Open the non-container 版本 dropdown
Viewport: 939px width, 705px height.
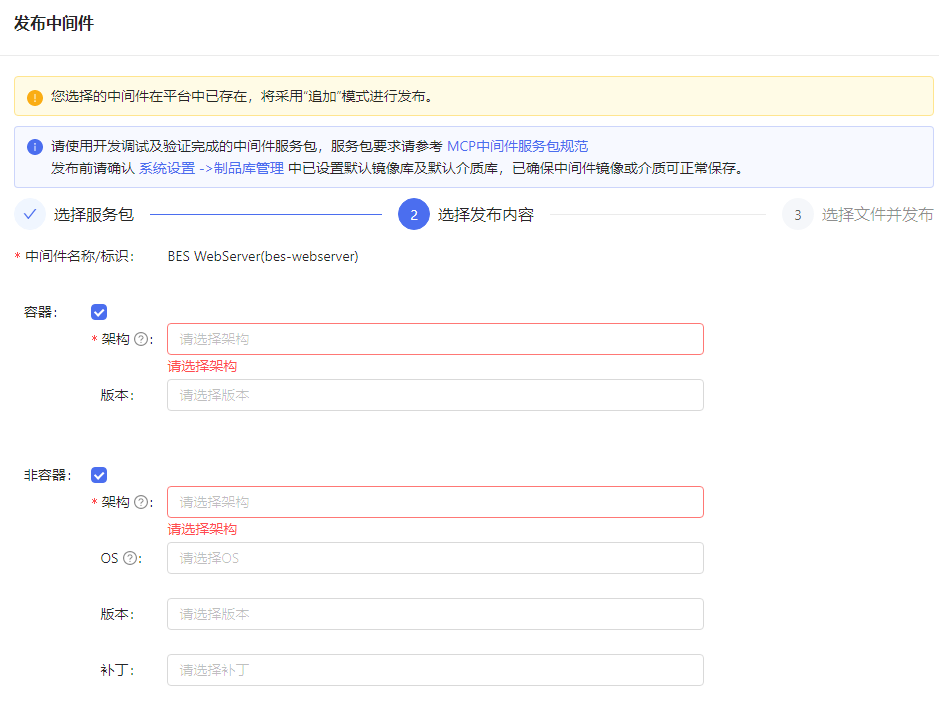435,614
